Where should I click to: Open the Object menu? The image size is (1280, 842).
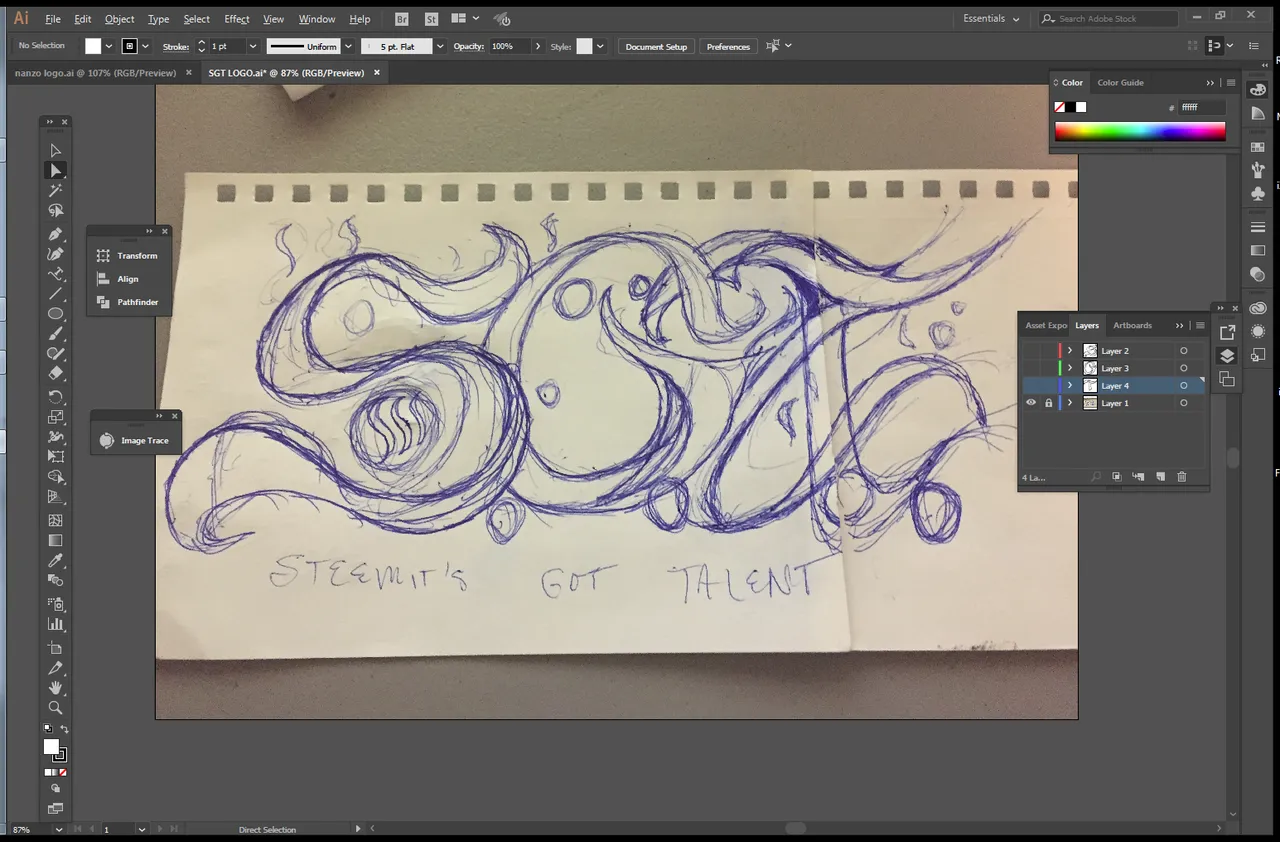coord(119,19)
